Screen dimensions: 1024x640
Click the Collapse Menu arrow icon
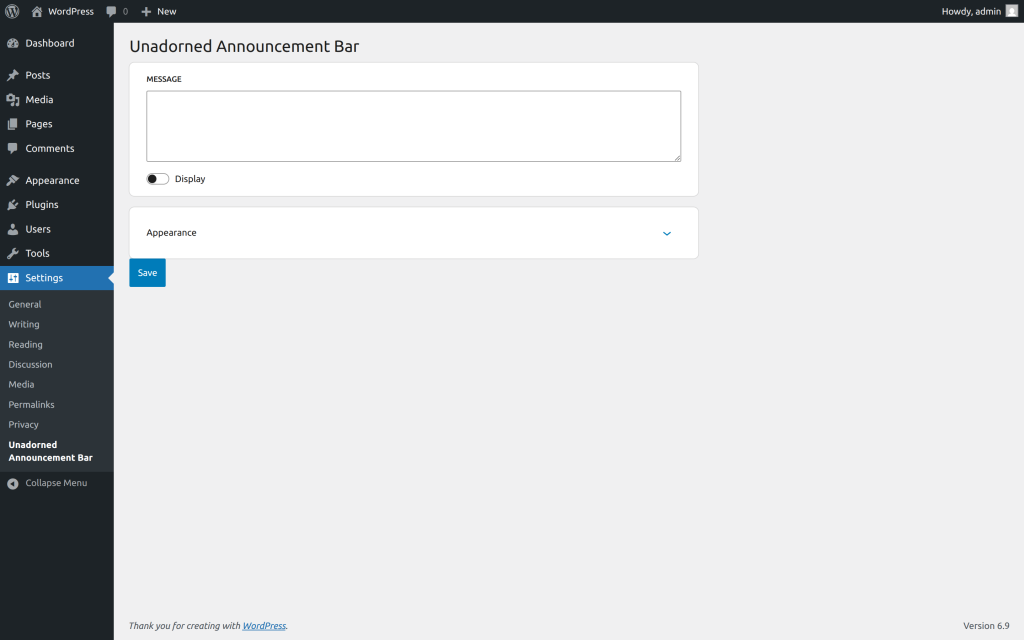tap(13, 484)
